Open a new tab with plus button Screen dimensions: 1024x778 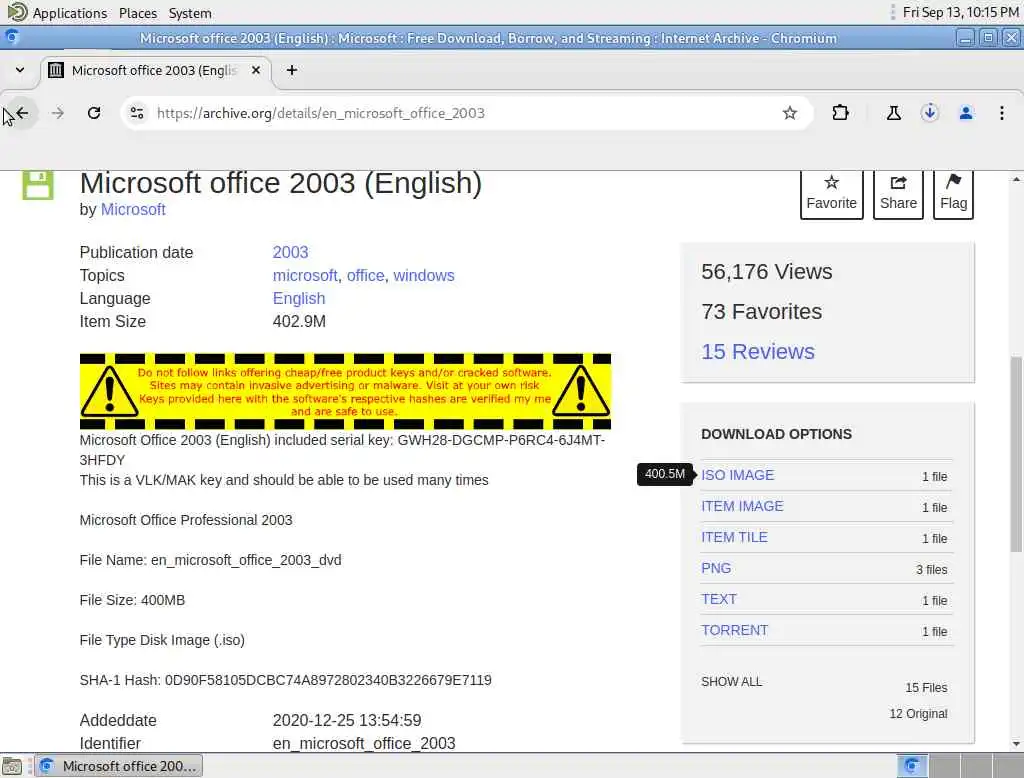292,70
